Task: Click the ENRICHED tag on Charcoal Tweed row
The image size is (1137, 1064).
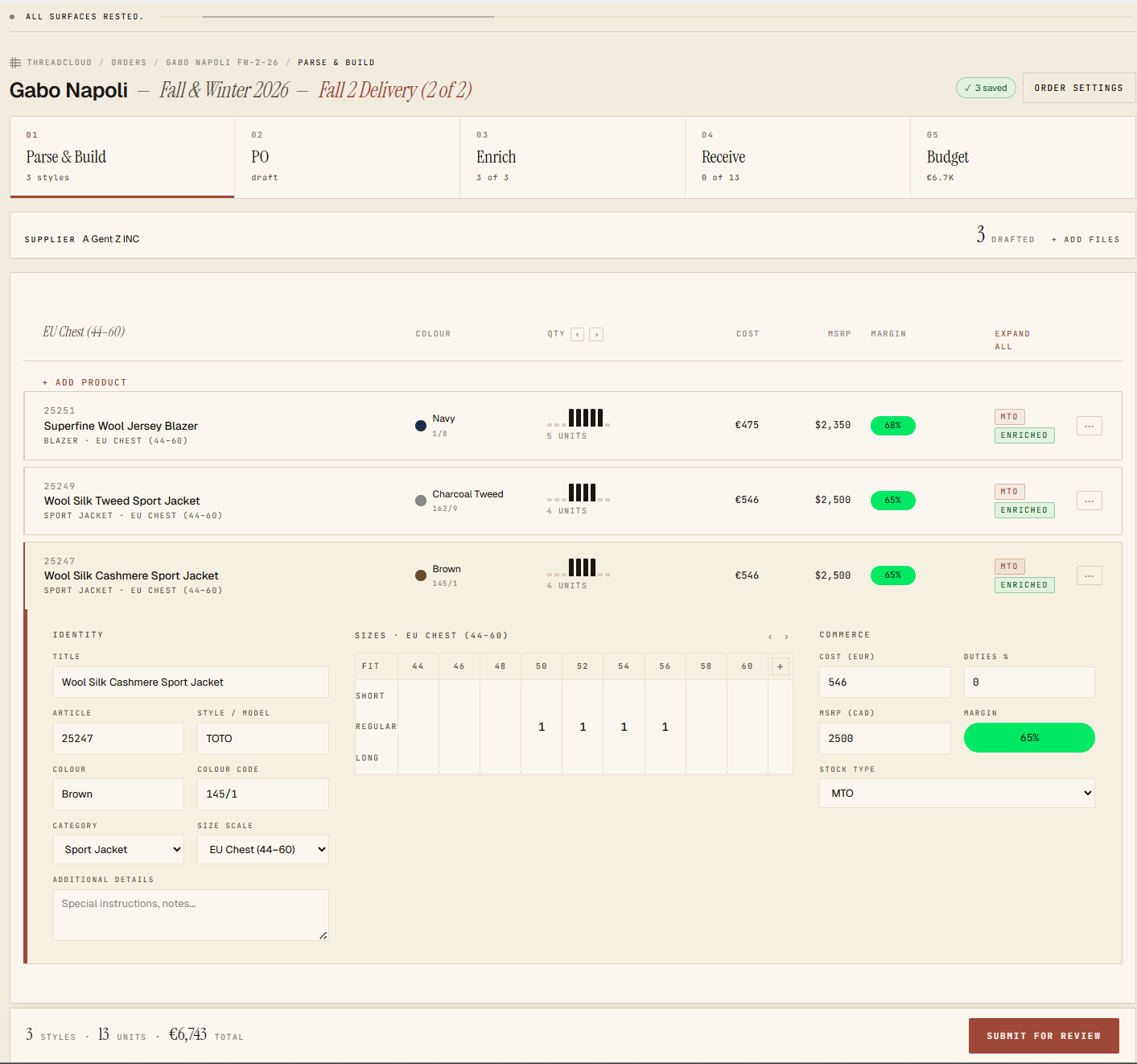Action: coord(1024,510)
